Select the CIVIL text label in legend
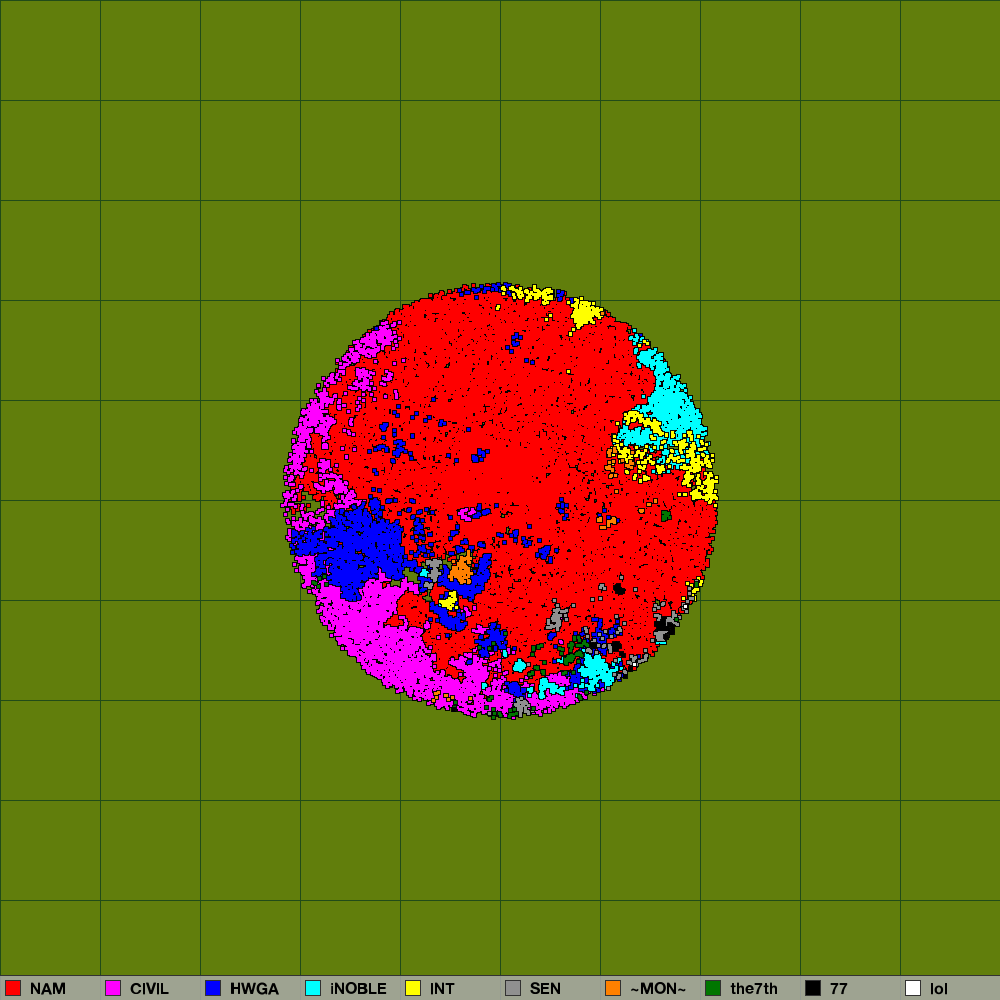1000x1000 pixels. (x=150, y=989)
